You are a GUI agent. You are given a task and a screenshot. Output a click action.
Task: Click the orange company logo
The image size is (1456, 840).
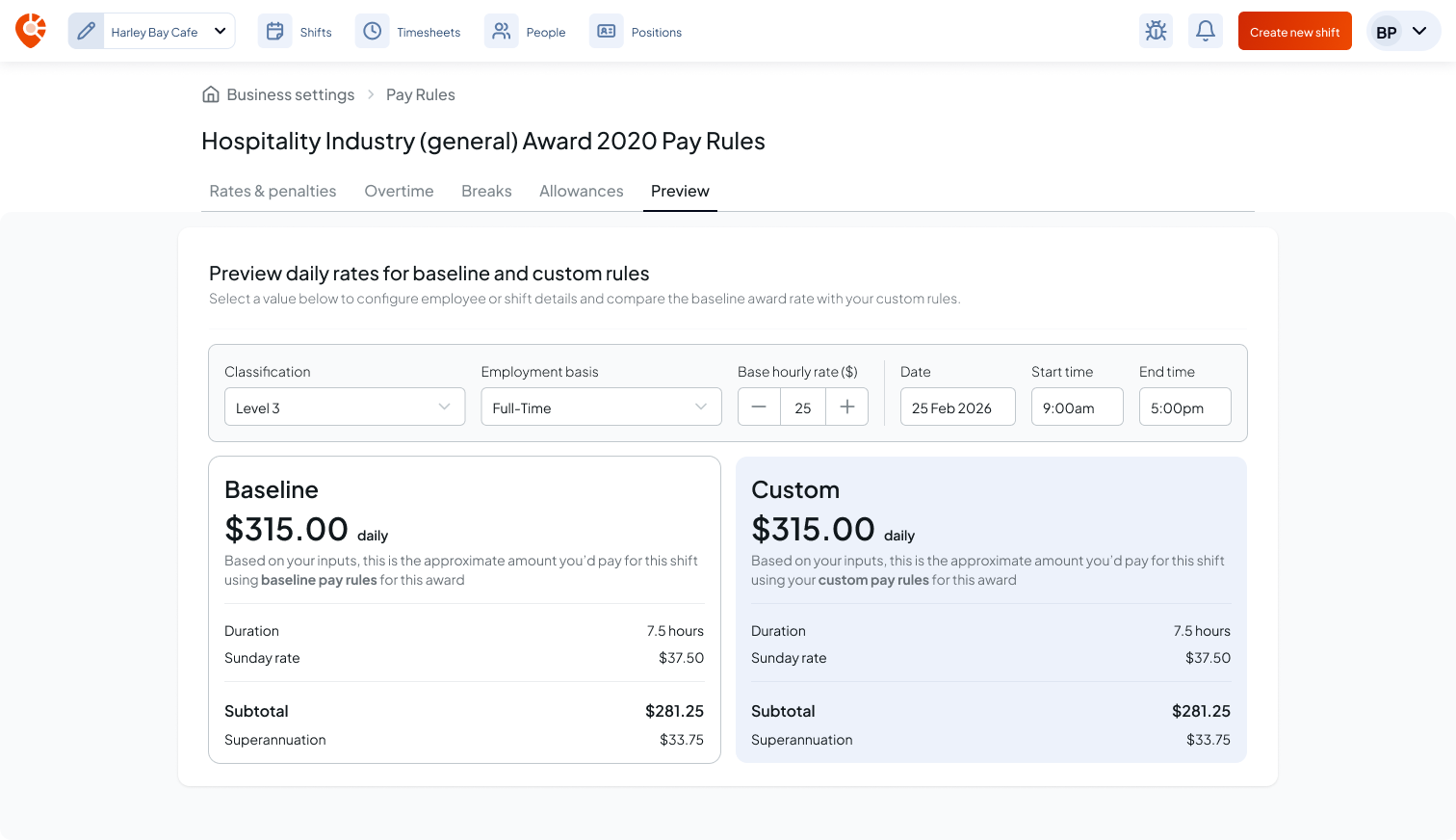30,30
